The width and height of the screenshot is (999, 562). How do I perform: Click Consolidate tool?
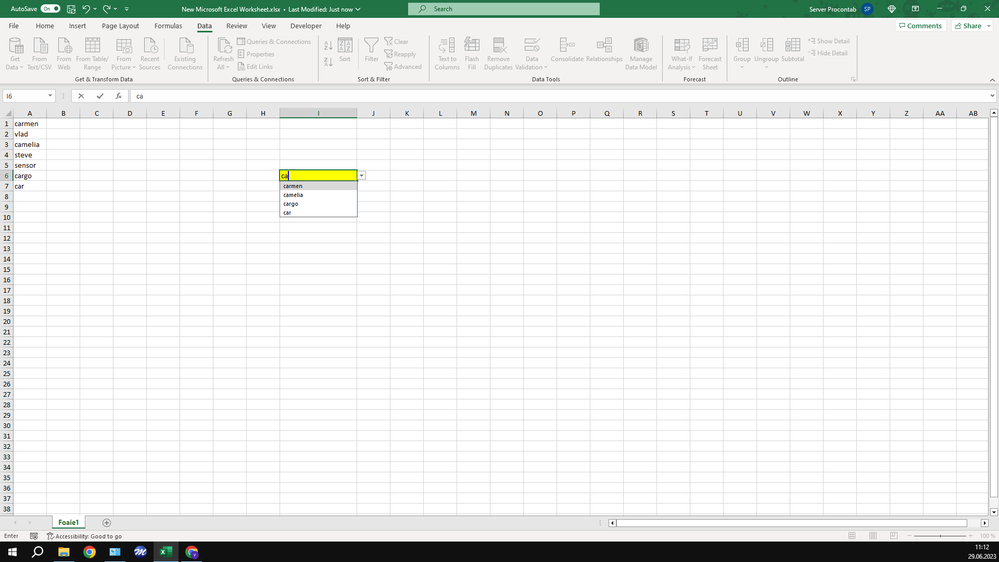567,50
